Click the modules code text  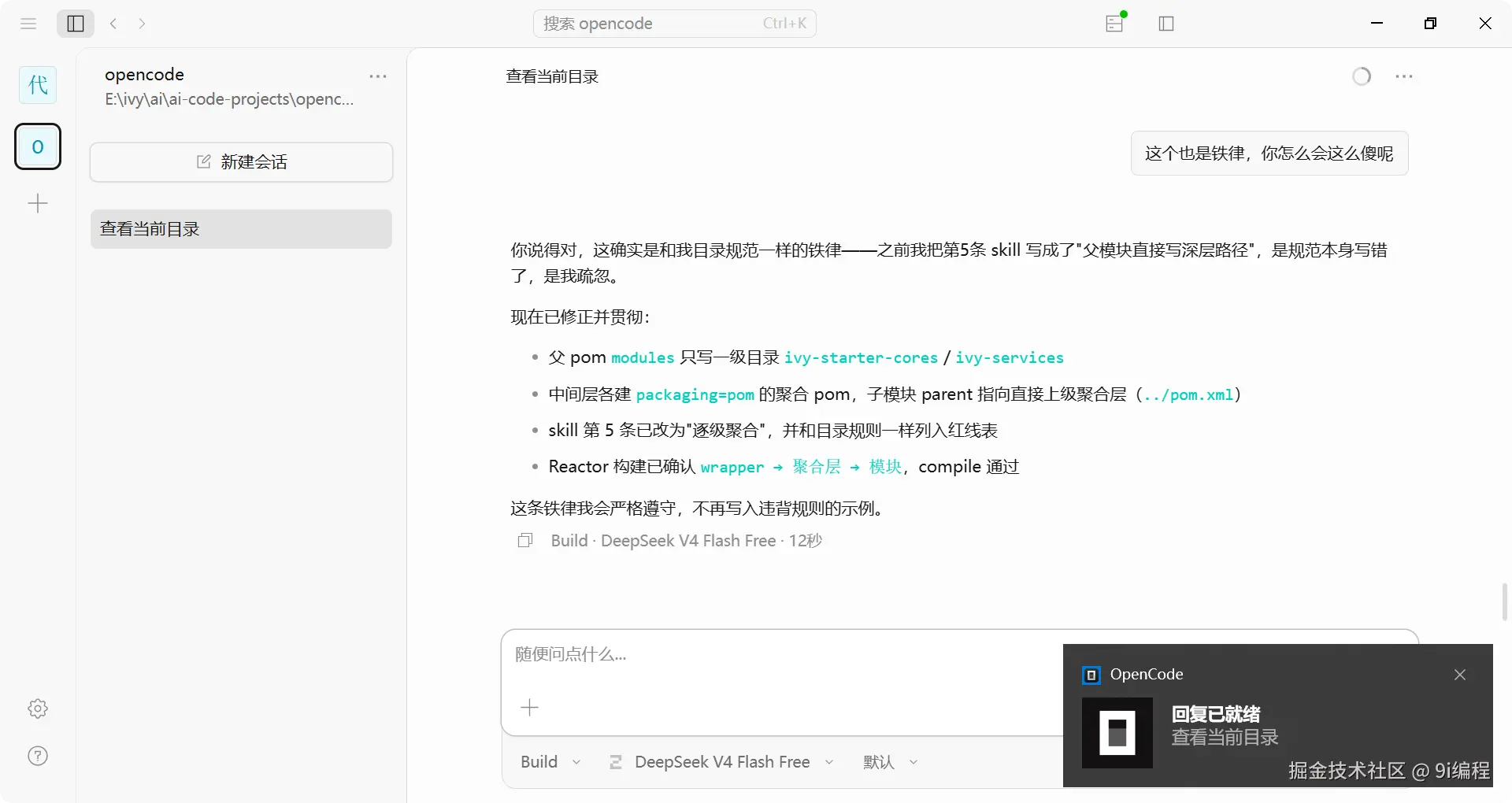[643, 358]
